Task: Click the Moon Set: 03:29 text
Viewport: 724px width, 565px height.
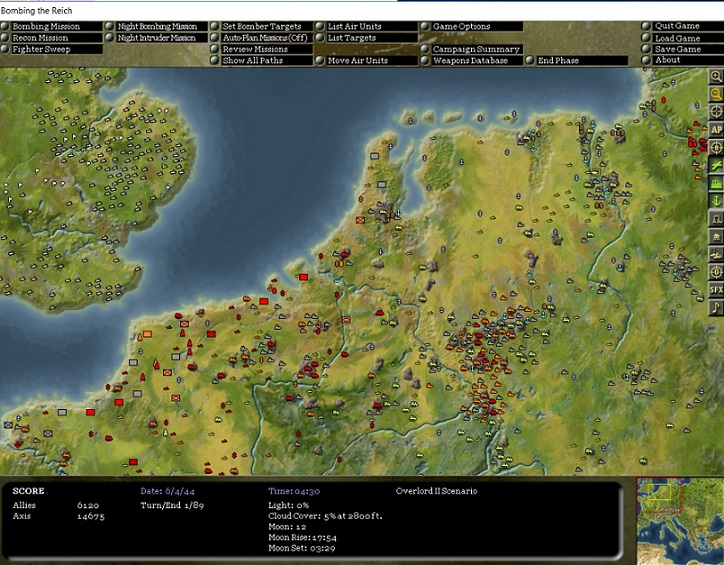Action: [x=302, y=548]
